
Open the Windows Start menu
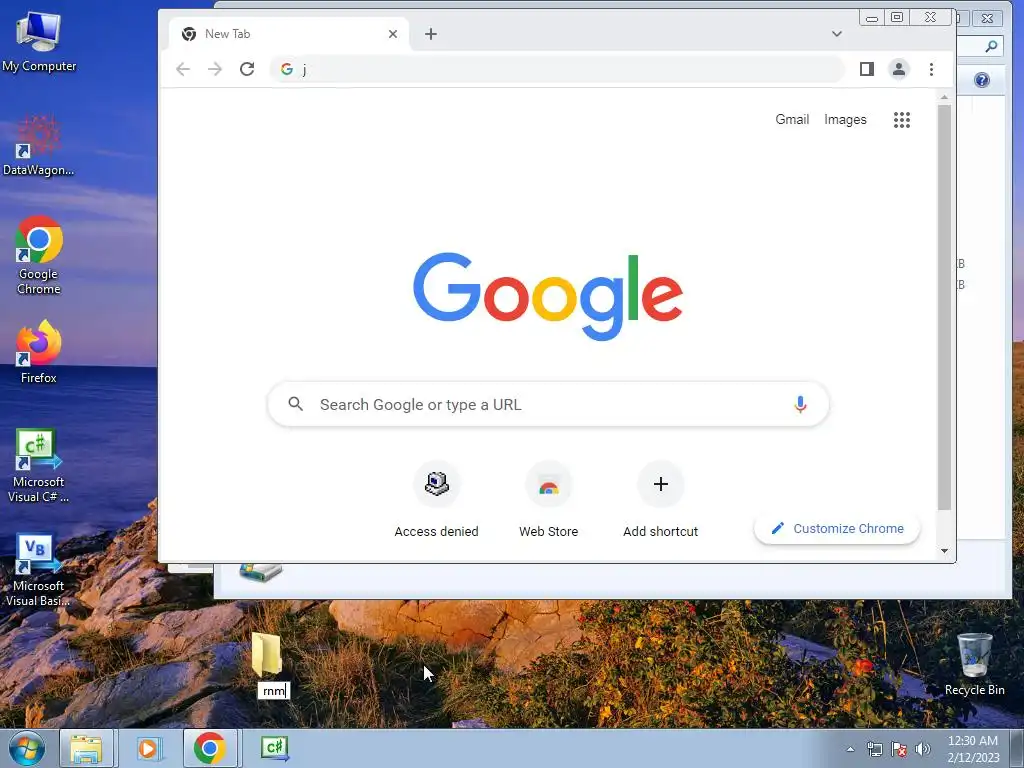click(x=26, y=748)
